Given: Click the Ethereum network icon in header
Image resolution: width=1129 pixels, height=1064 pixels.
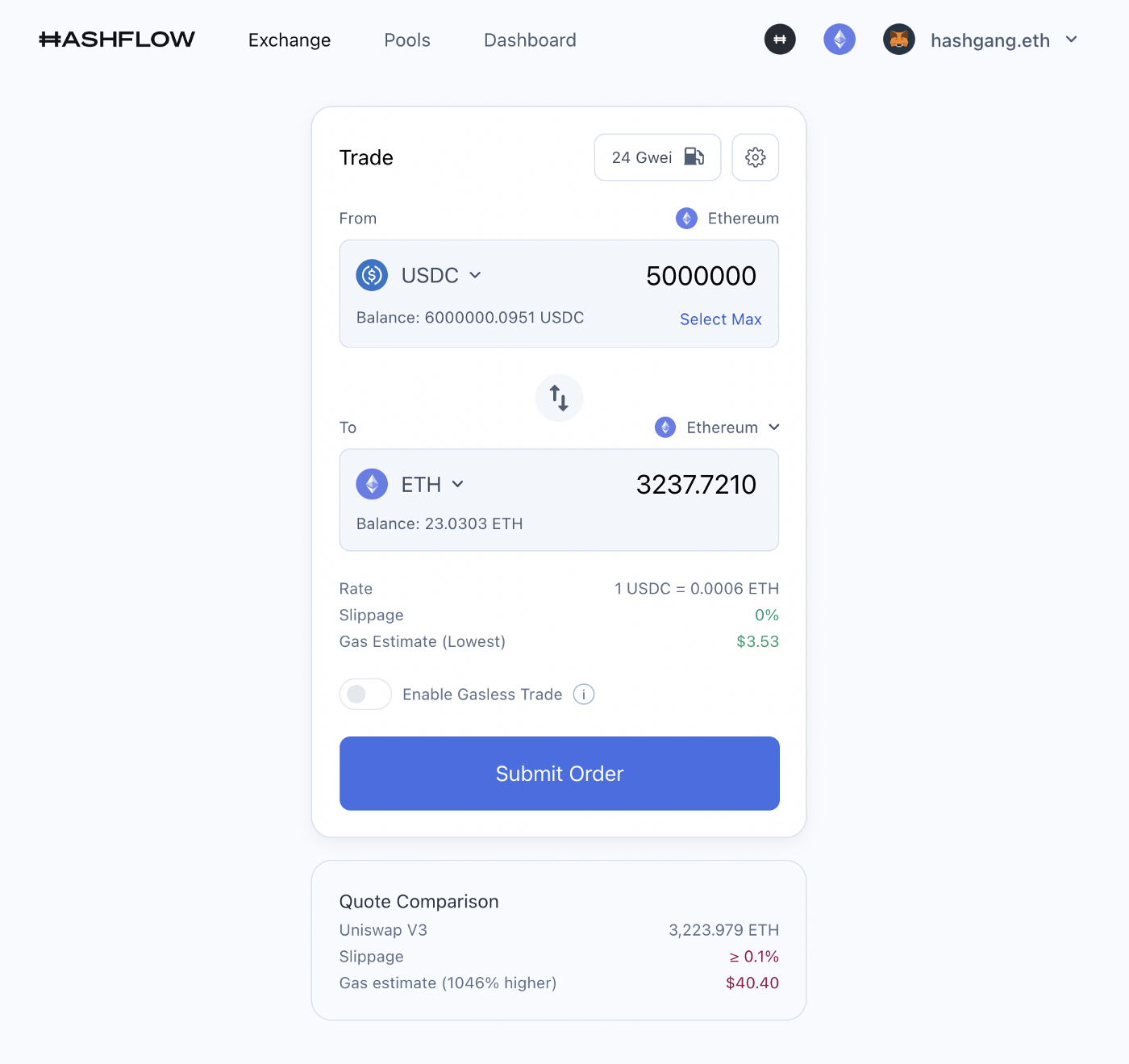Looking at the screenshot, I should pos(839,40).
